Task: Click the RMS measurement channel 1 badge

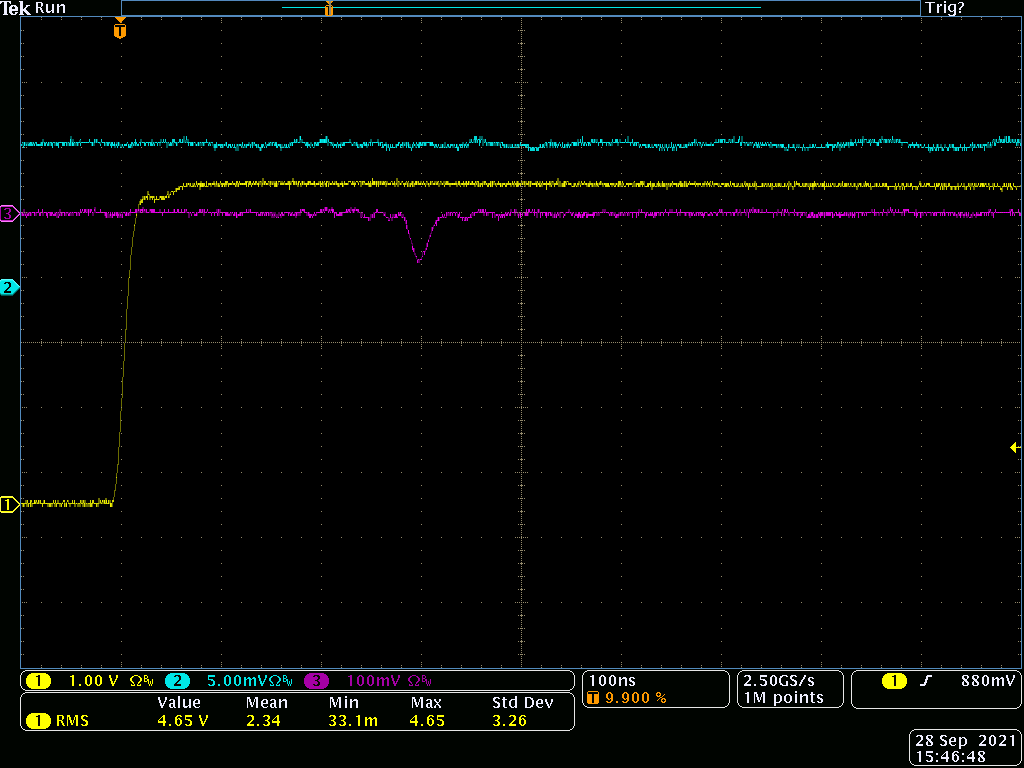Action: (39, 721)
